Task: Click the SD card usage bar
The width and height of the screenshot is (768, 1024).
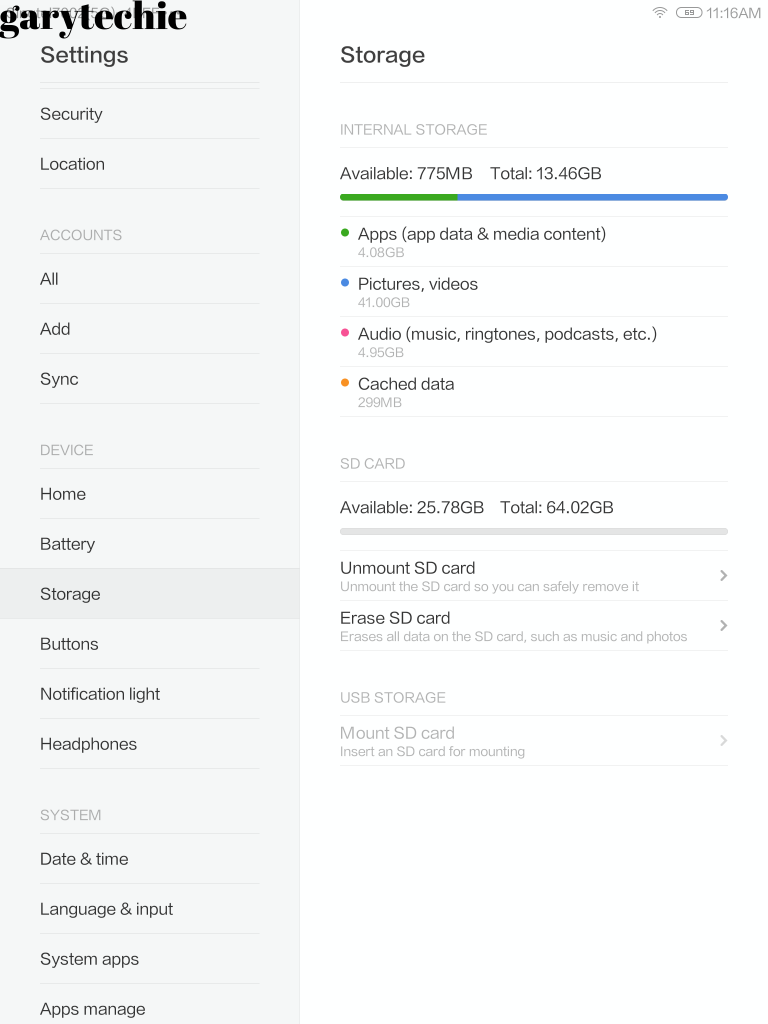Action: [x=533, y=531]
